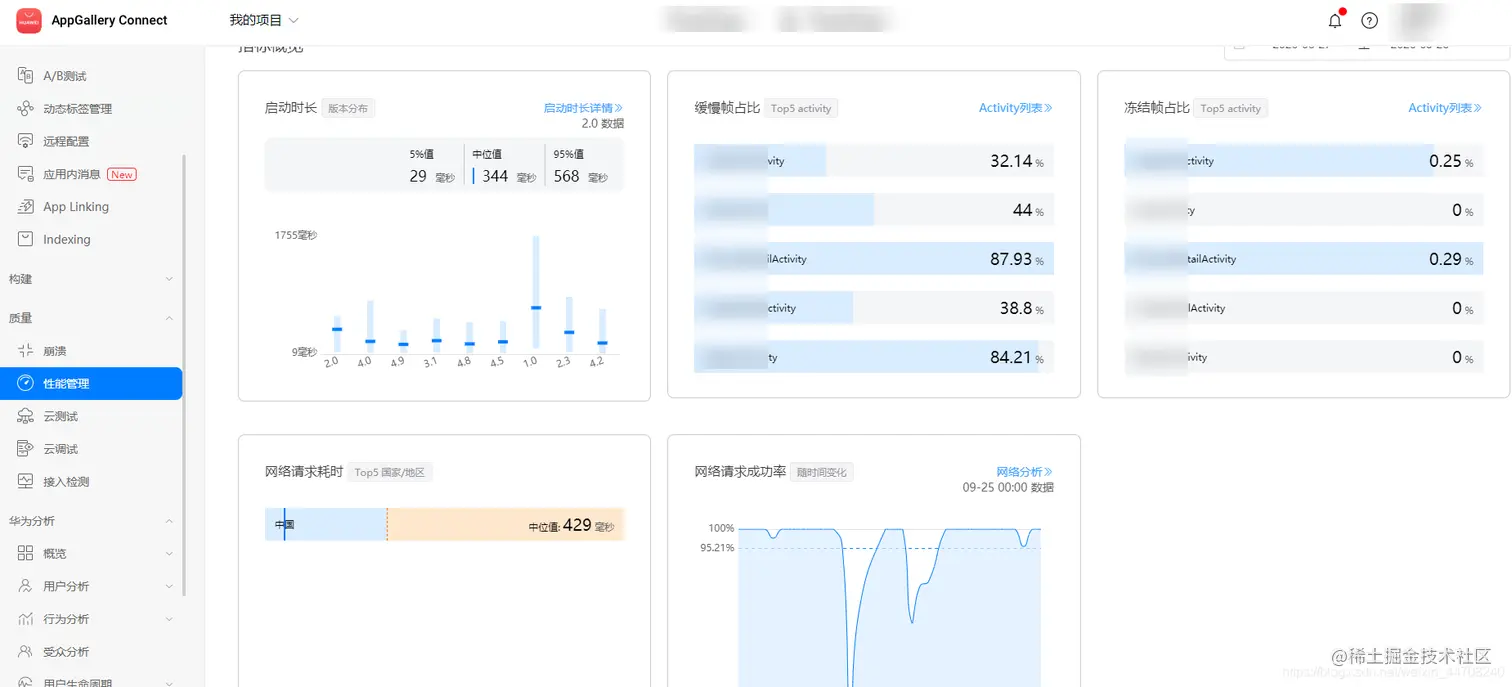Open the notification bell
This screenshot has height=687, width=1512.
pos(1335,20)
